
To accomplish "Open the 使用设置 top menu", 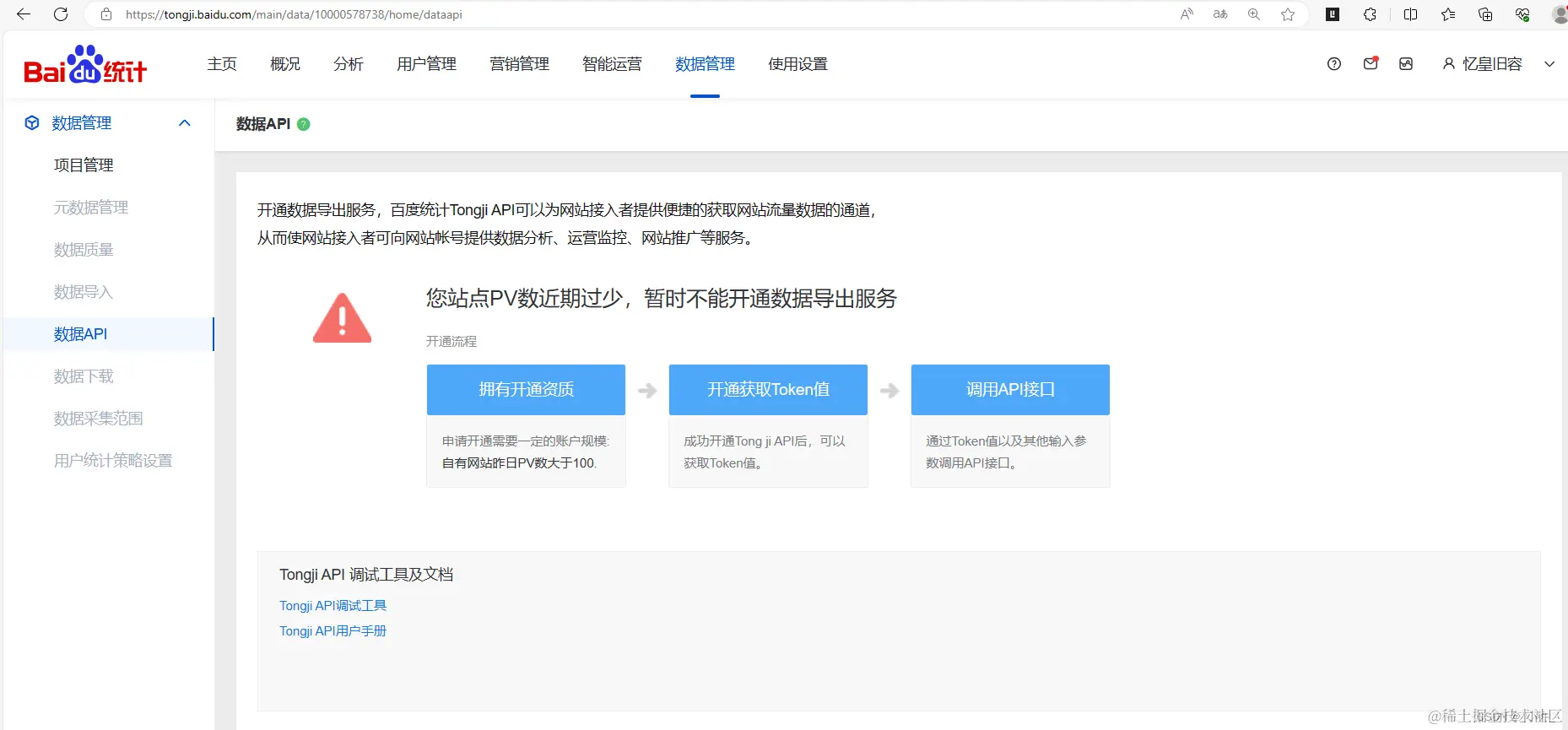I will click(798, 64).
